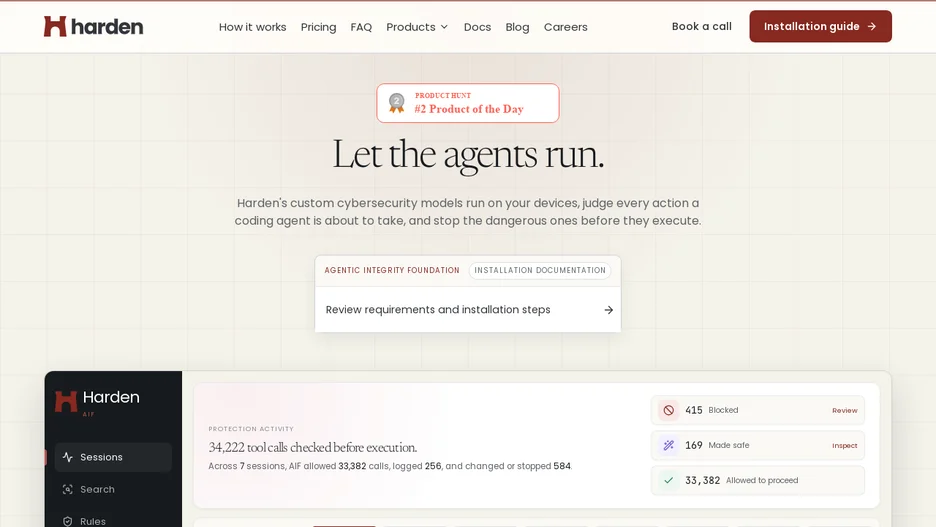The width and height of the screenshot is (936, 527).
Task: Click the 415 Blocked count
Action: [x=694, y=410]
